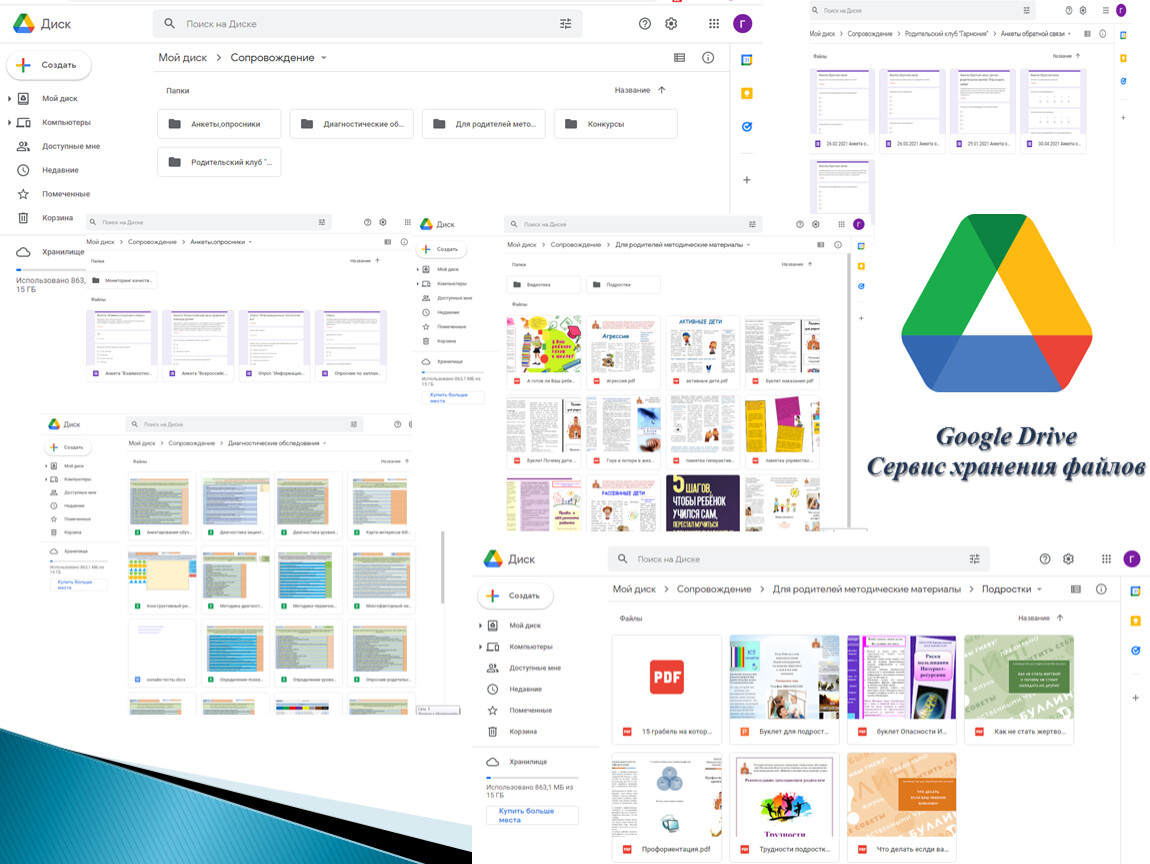
Task: Go to Мой диск breadcrumb in Сопровождение window
Action: point(183,58)
